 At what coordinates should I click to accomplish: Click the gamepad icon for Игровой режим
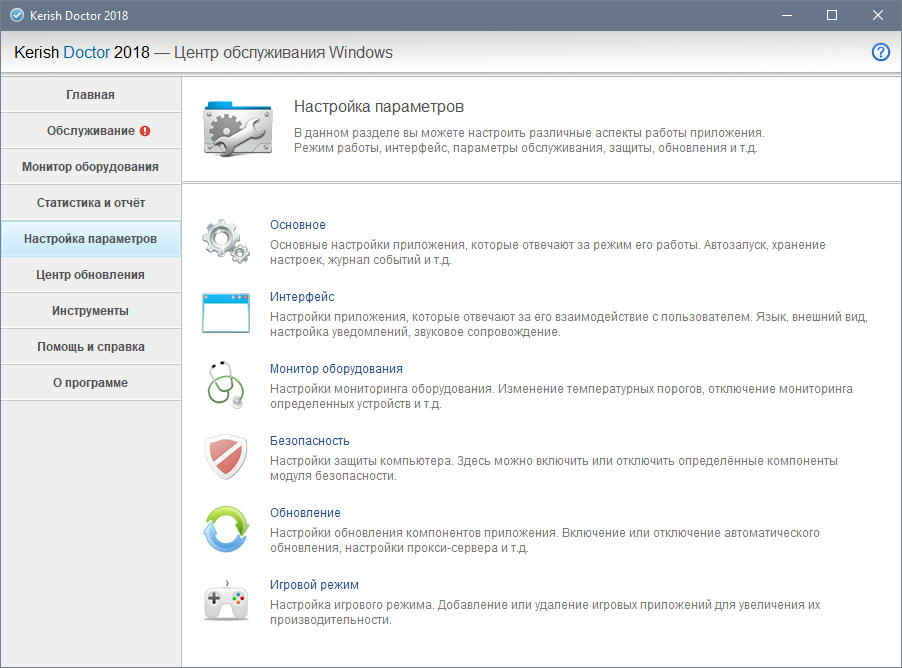coord(226,601)
